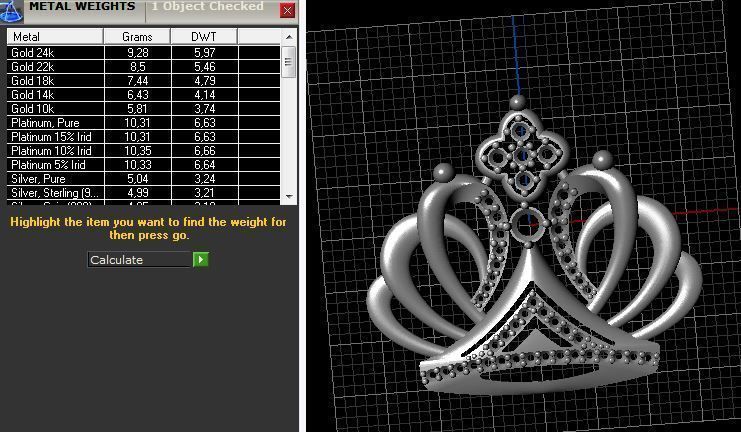Select the Silver, Pure row
The image size is (741, 432).
pyautogui.click(x=144, y=179)
